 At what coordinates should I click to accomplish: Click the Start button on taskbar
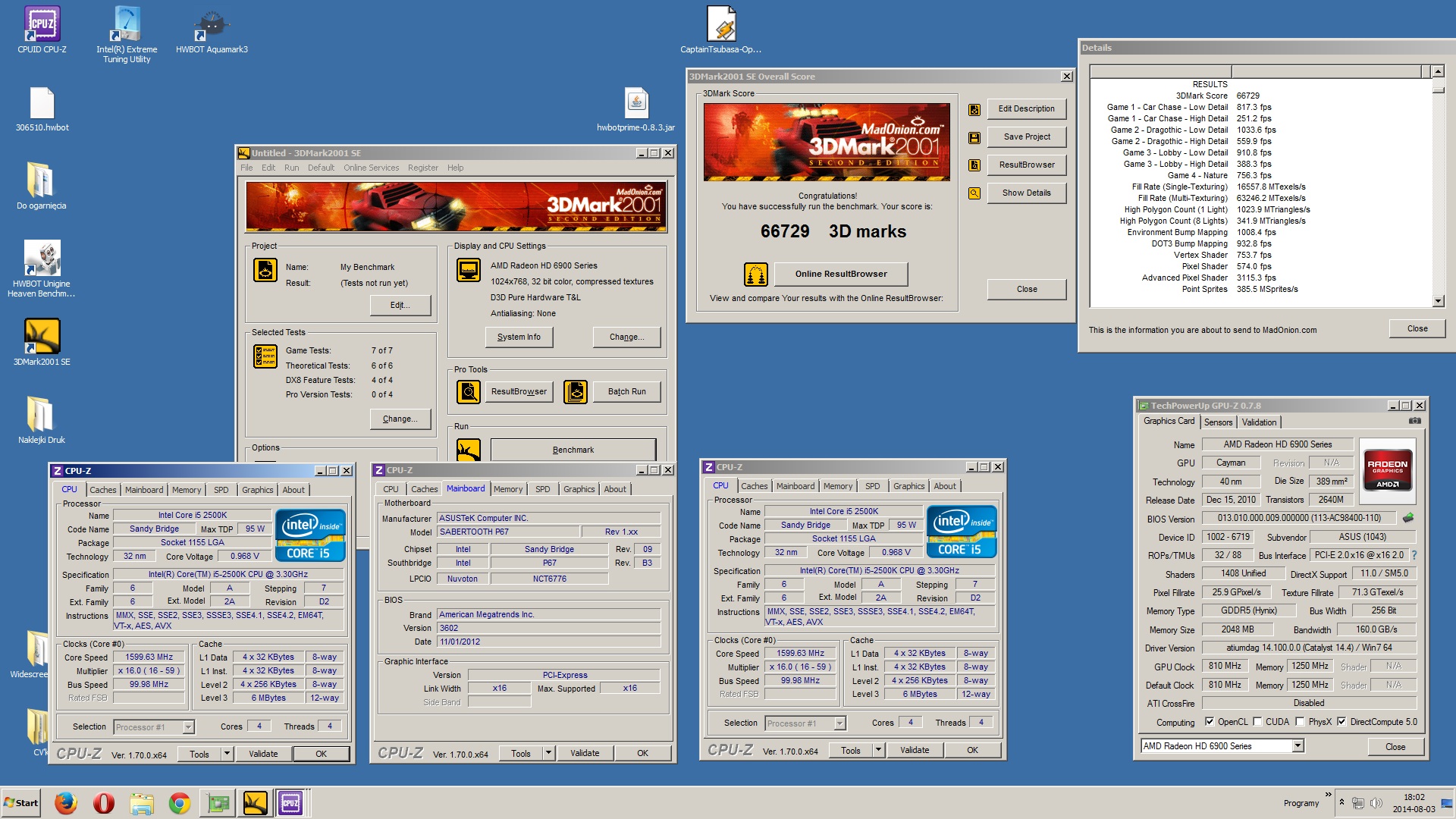click(21, 802)
